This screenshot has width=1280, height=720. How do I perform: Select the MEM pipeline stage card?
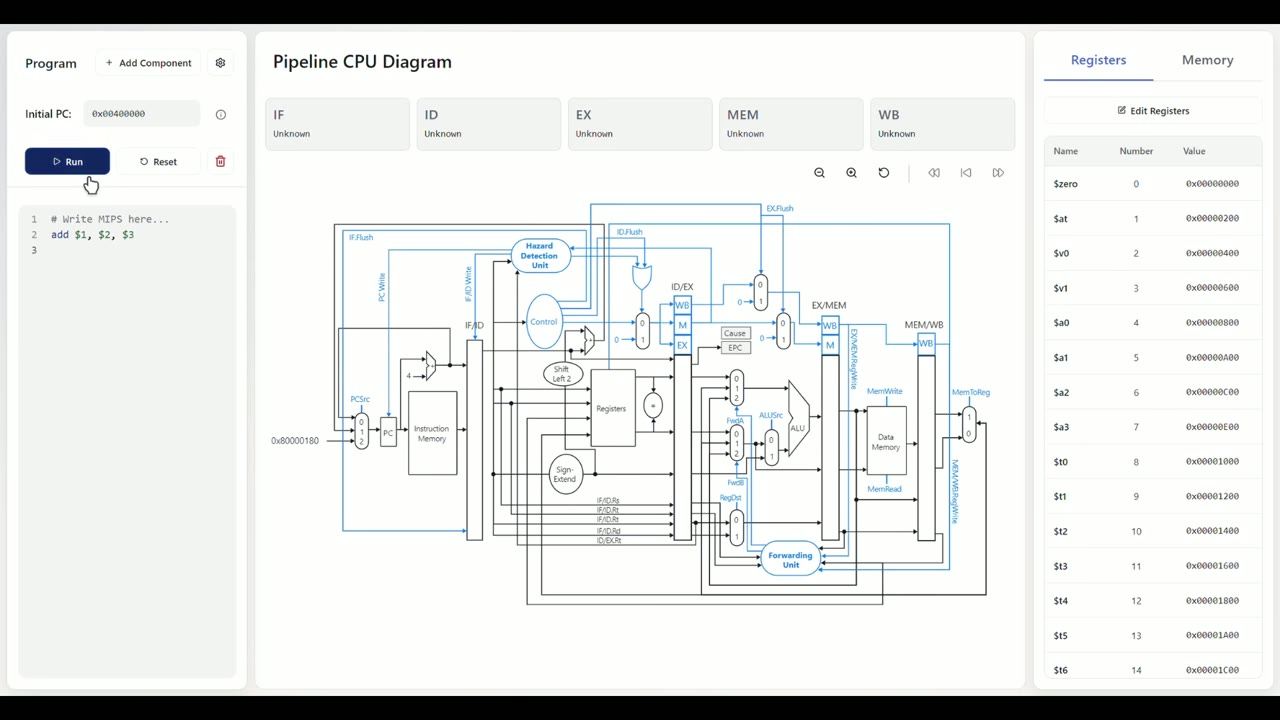click(x=791, y=124)
